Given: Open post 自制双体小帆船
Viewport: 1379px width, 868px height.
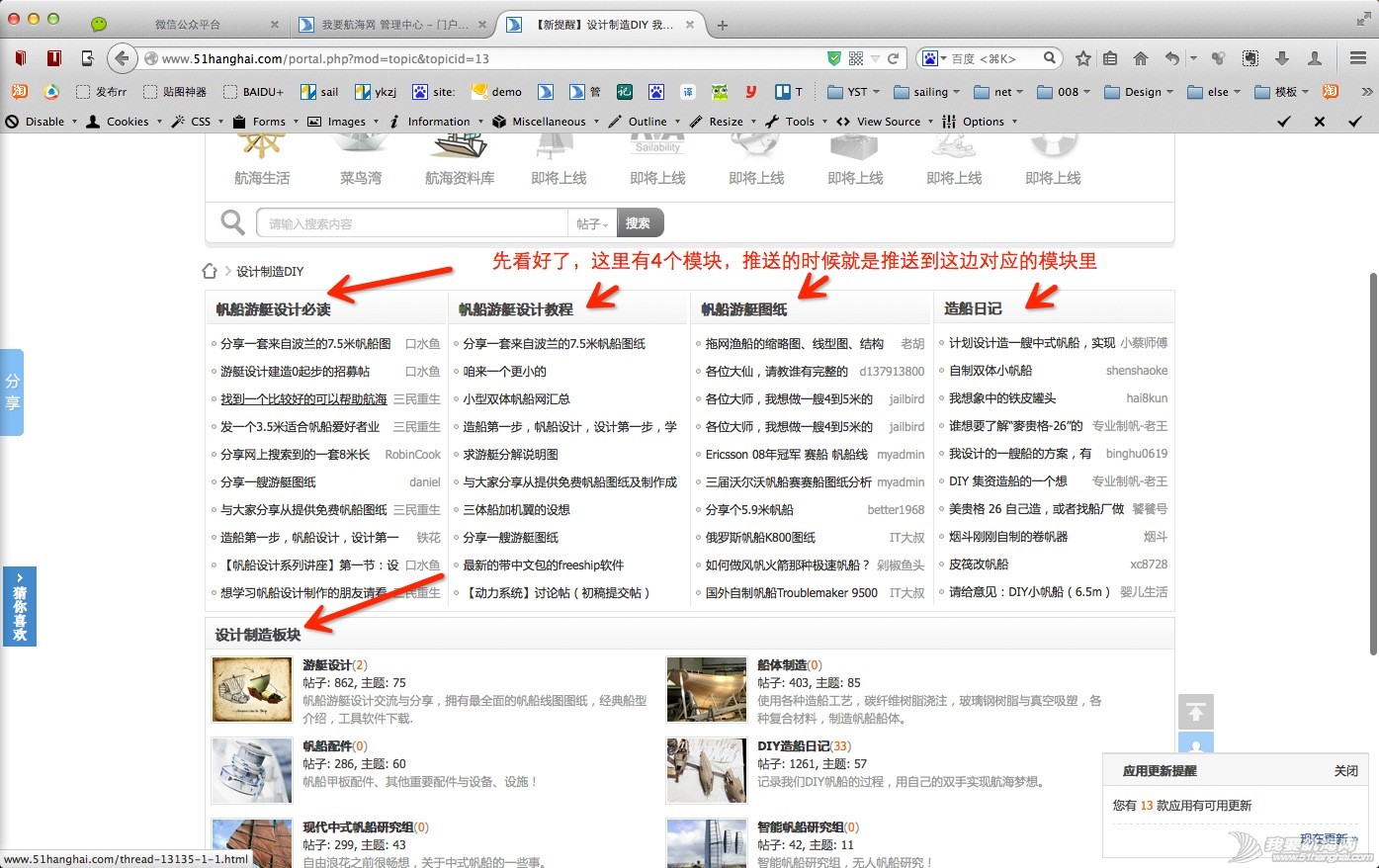Looking at the screenshot, I should pos(991,371).
